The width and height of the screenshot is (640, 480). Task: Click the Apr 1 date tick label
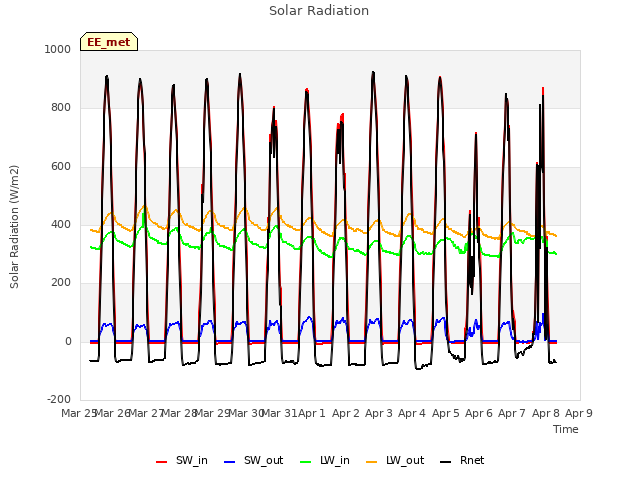312,413
